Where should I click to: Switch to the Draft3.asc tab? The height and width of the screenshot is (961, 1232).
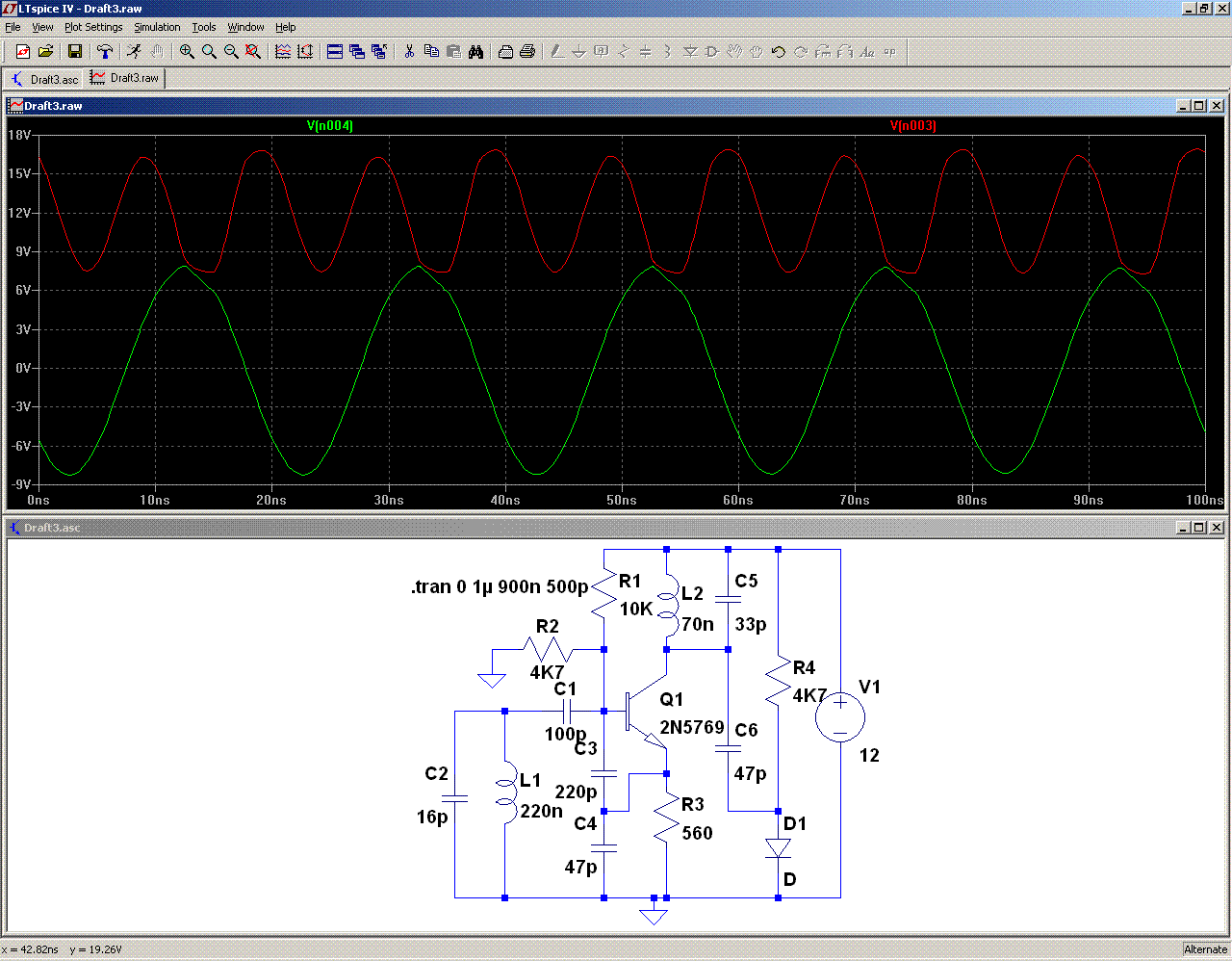[45, 79]
